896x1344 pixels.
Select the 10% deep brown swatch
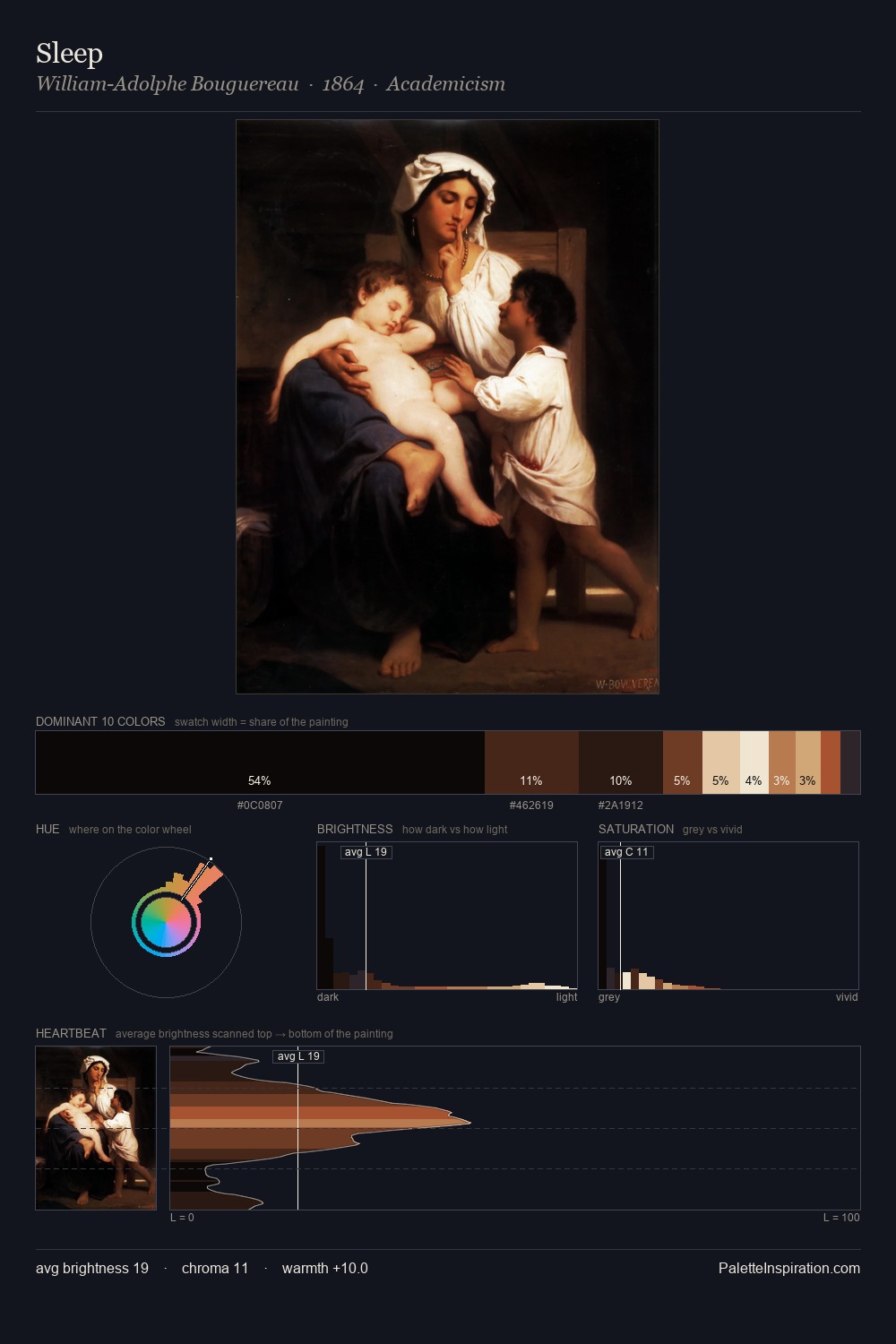click(x=621, y=762)
